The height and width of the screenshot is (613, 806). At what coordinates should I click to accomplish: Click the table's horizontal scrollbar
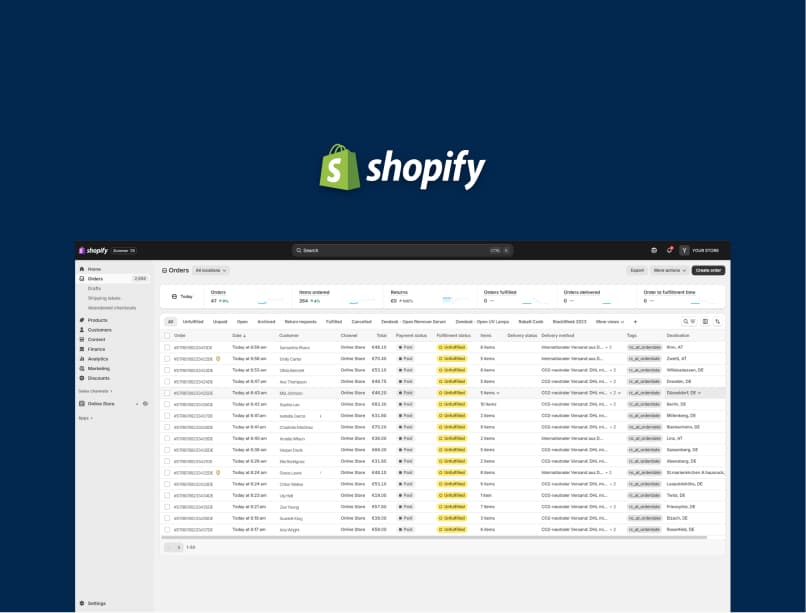pyautogui.click(x=434, y=538)
